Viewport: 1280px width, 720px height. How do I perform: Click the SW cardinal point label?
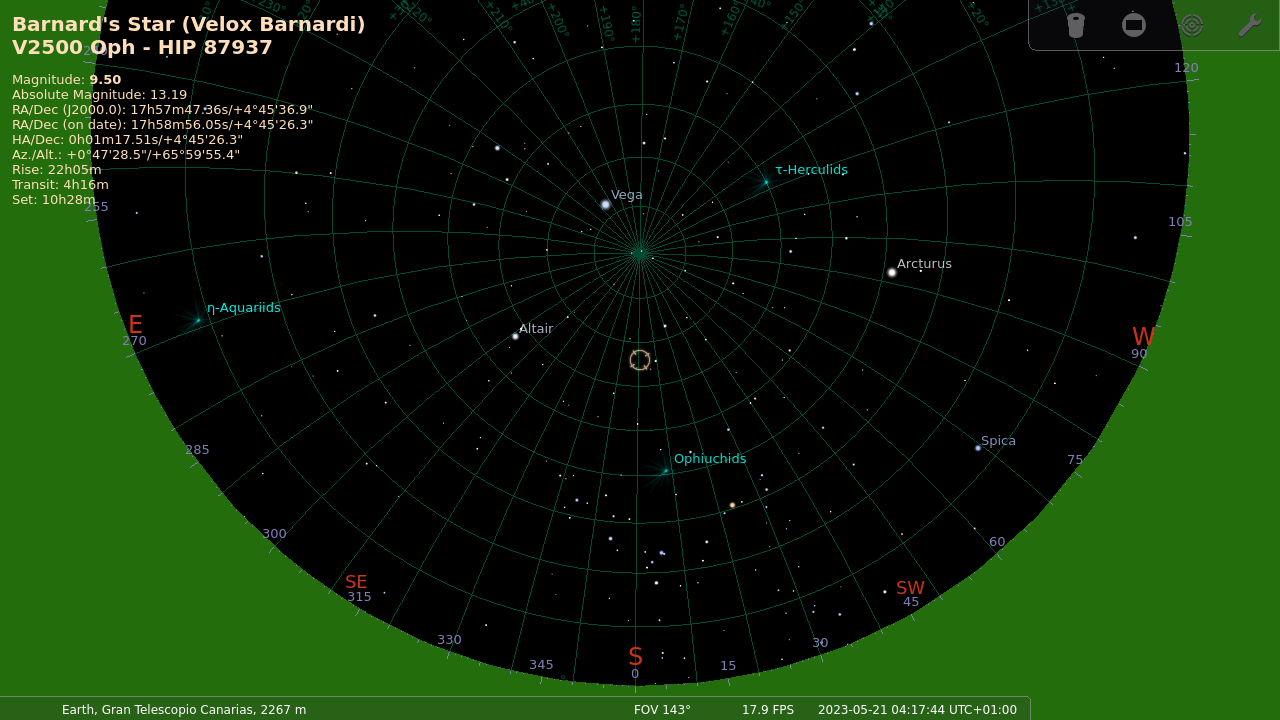[x=910, y=588]
